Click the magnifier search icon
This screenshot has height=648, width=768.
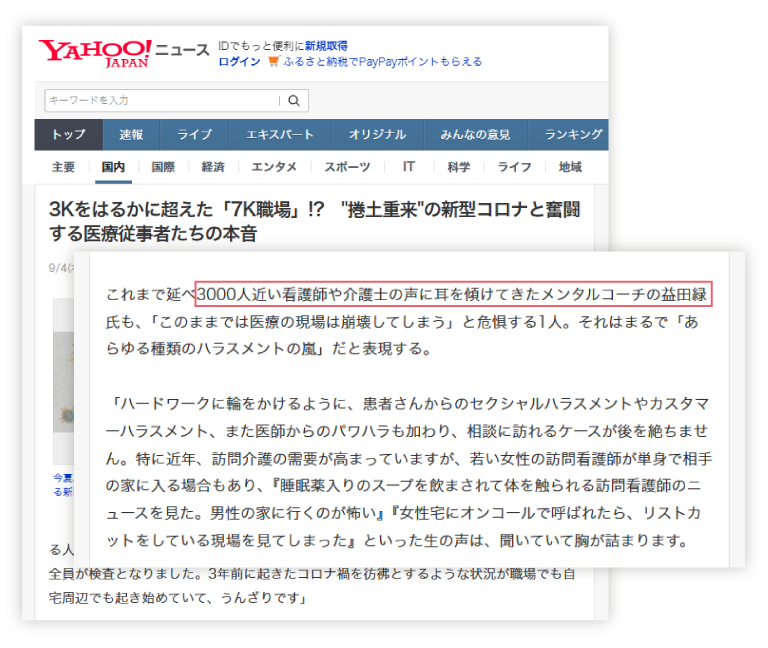(294, 100)
